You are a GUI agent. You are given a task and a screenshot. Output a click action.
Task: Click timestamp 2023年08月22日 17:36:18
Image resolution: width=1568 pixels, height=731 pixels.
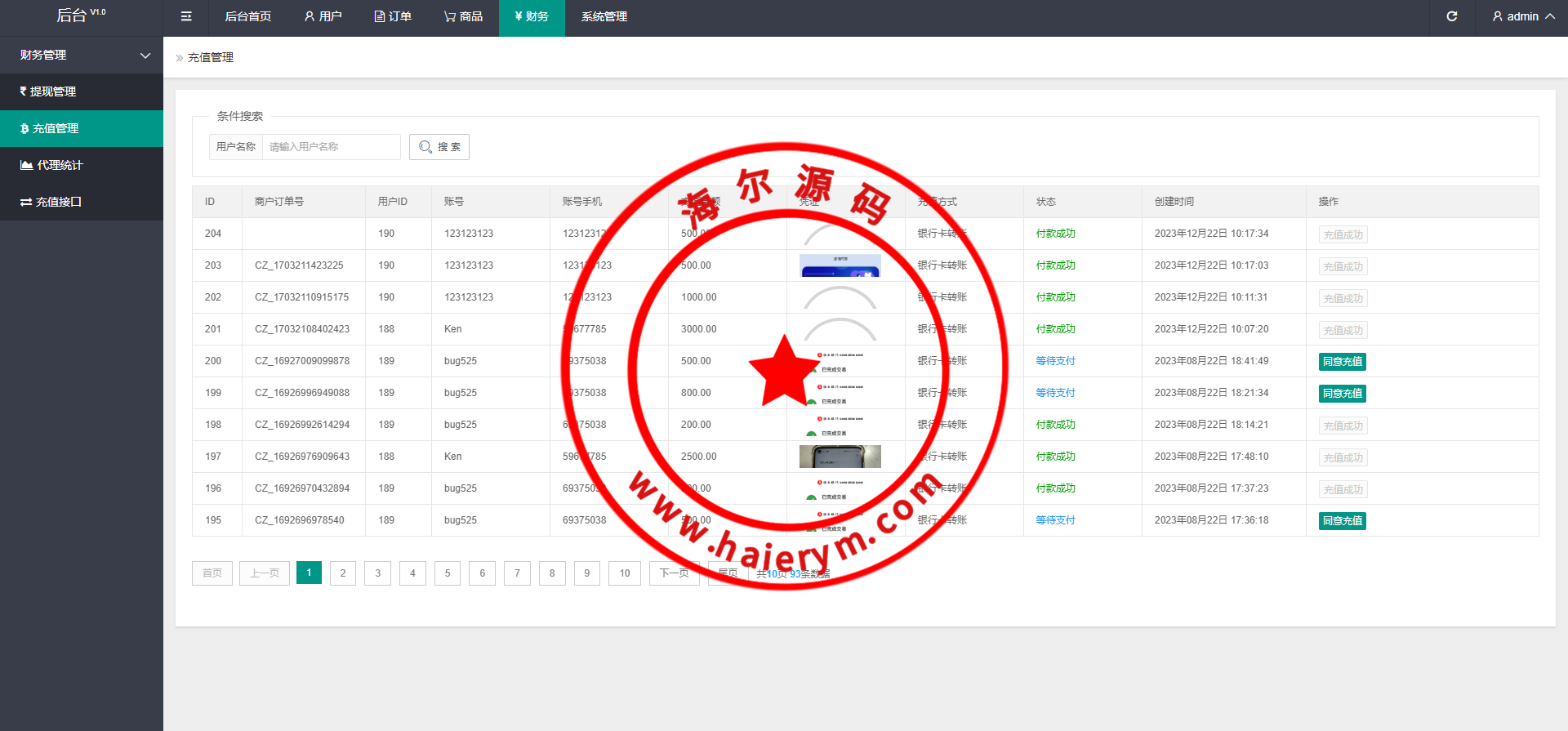click(1211, 520)
